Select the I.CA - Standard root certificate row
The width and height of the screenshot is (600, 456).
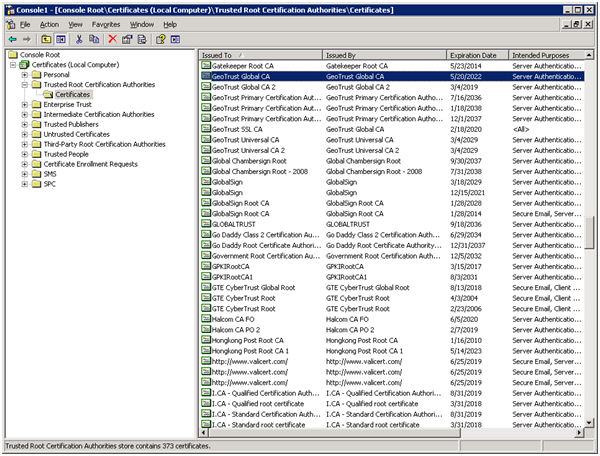(x=392, y=424)
